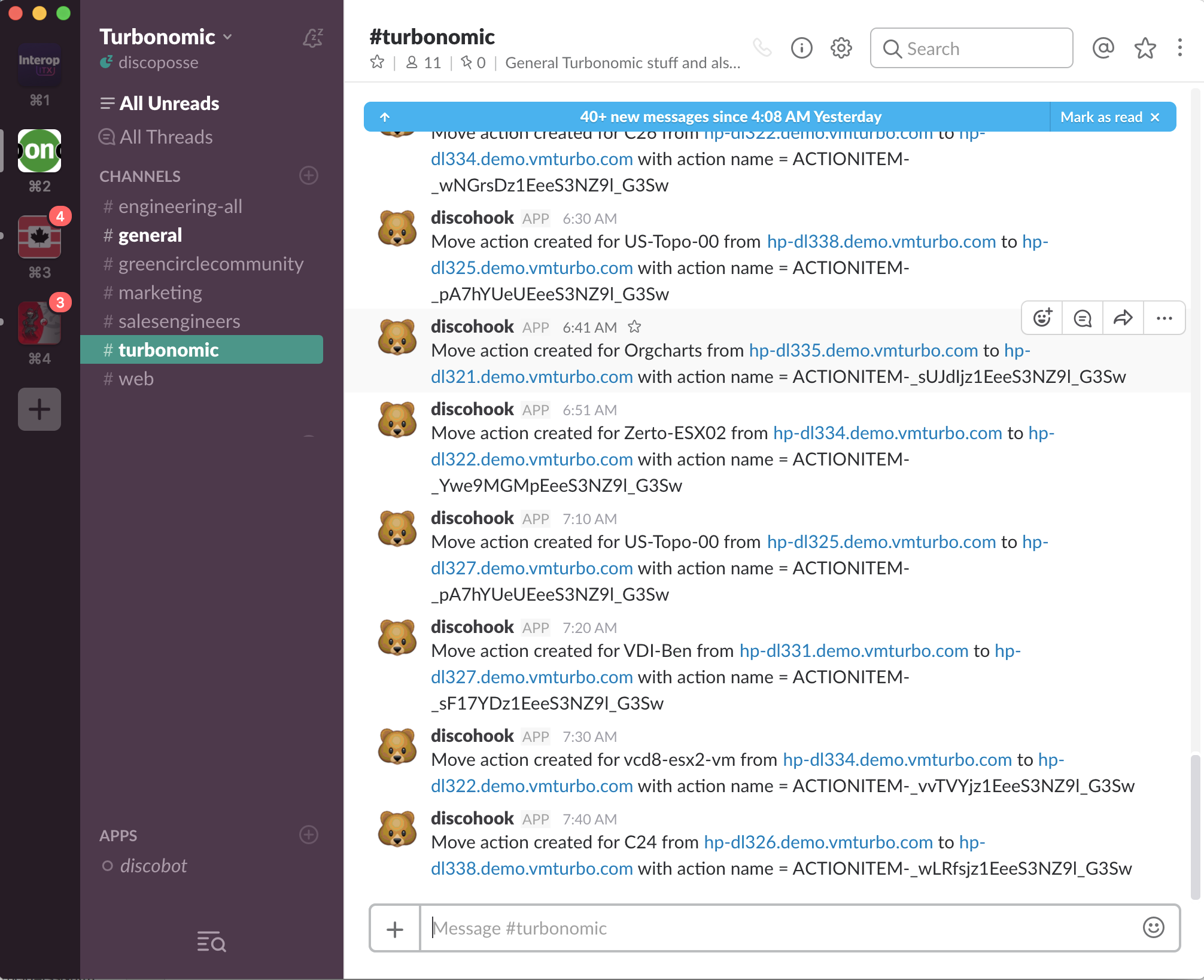The image size is (1204, 980).
Task: Open channel details info icon
Action: 801,48
